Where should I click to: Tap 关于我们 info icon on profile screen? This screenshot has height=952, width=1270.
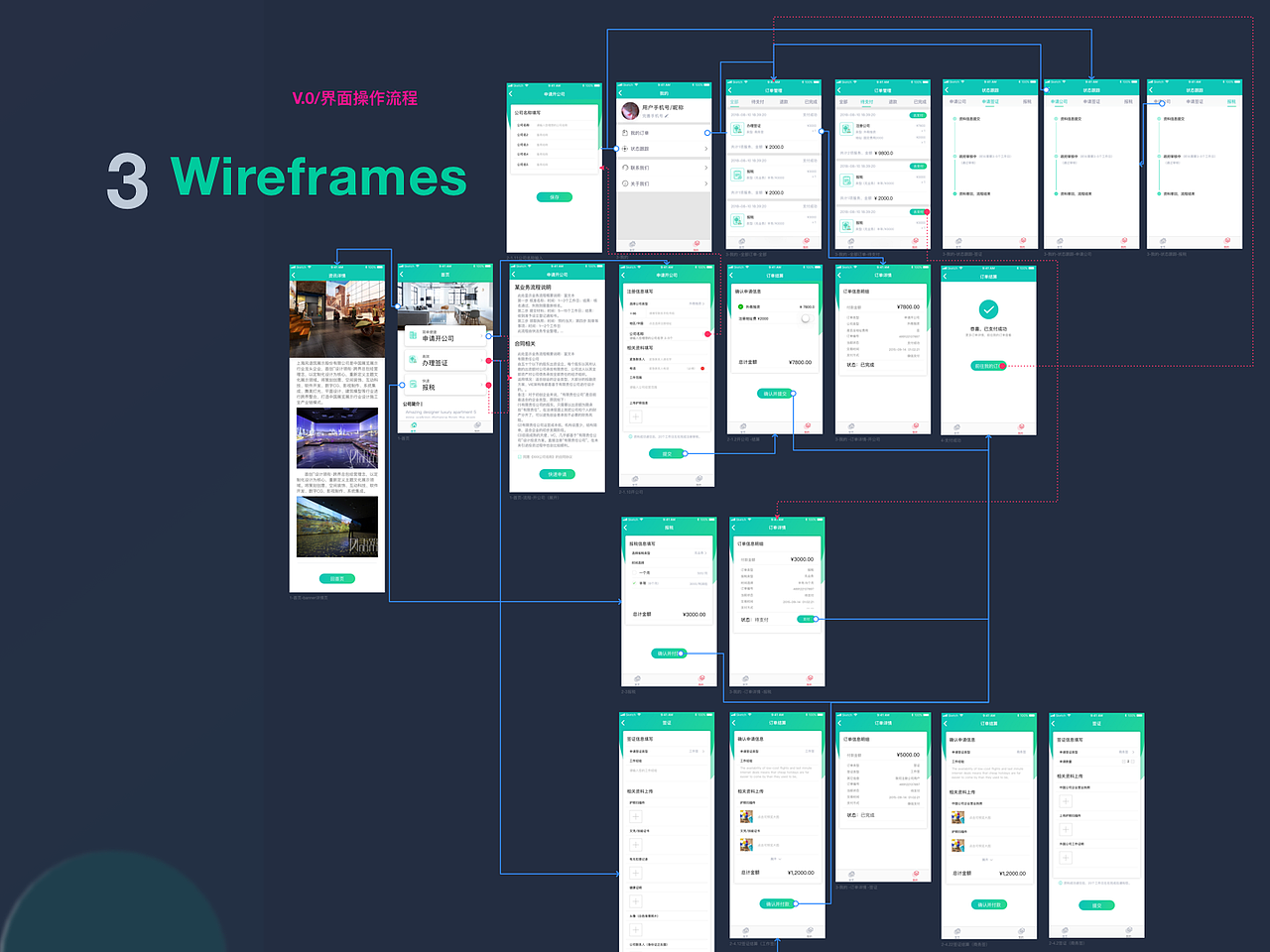pyautogui.click(x=625, y=183)
